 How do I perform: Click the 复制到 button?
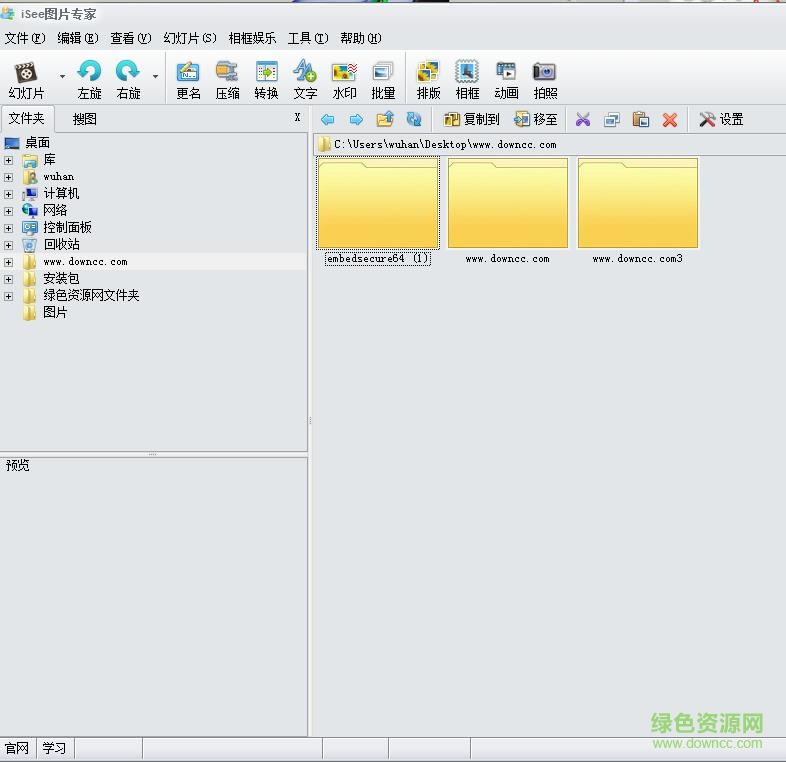click(x=471, y=120)
